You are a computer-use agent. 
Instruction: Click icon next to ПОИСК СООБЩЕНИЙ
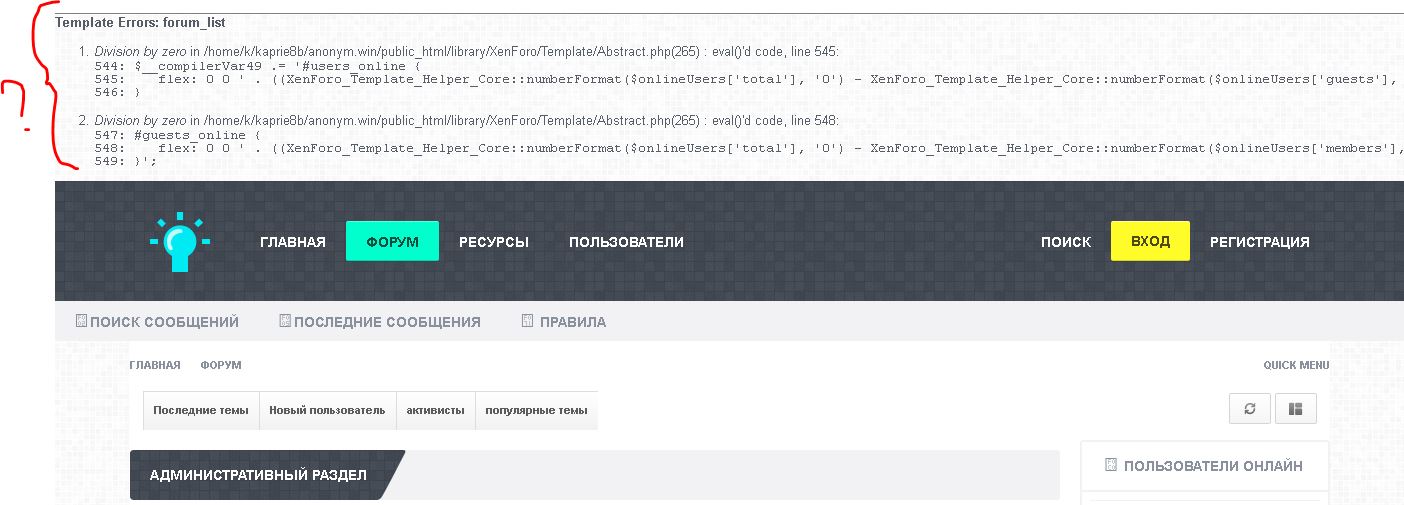[x=82, y=321]
